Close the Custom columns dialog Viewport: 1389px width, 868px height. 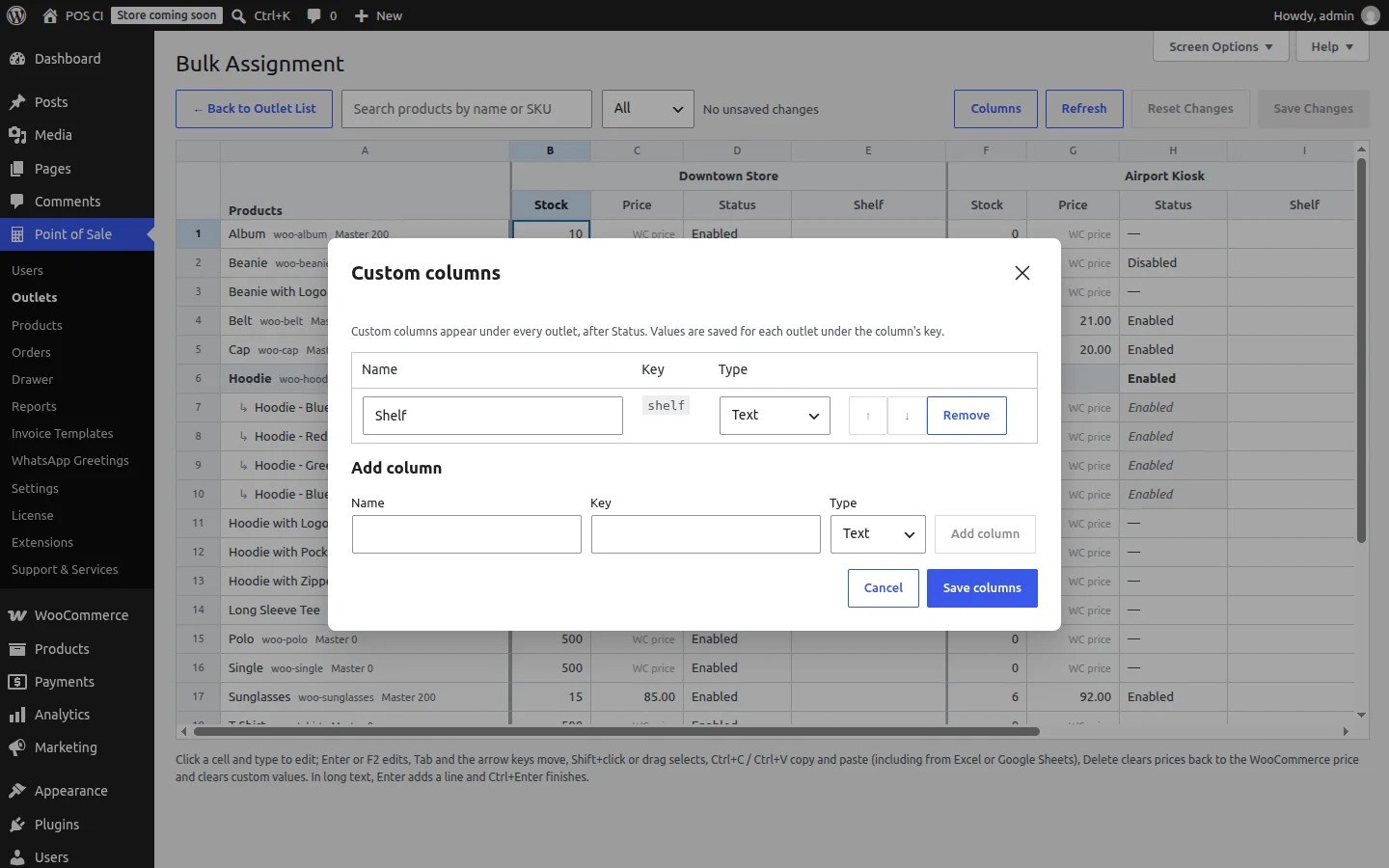point(1022,273)
